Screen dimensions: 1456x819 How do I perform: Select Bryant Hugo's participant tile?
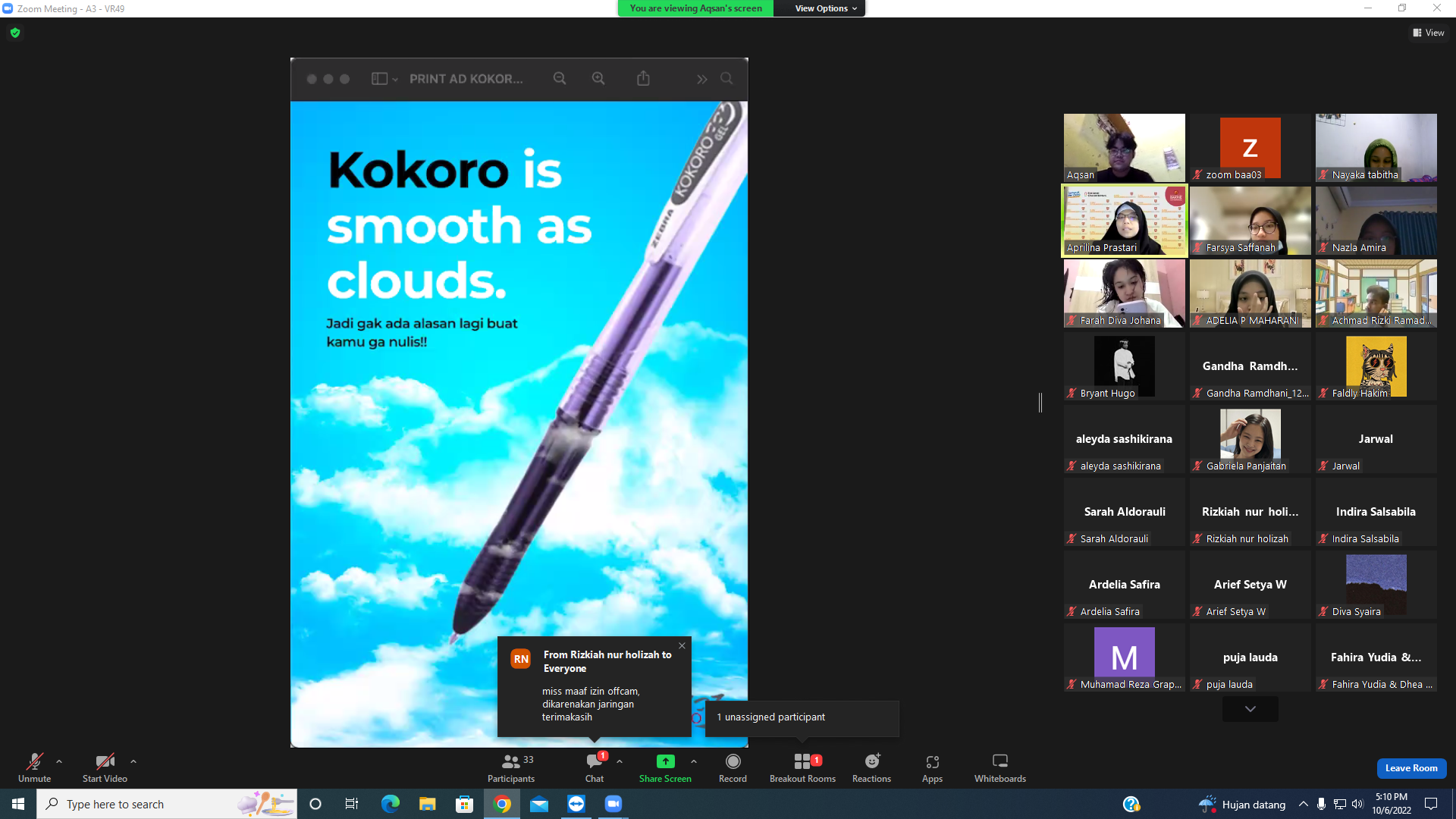(x=1124, y=366)
